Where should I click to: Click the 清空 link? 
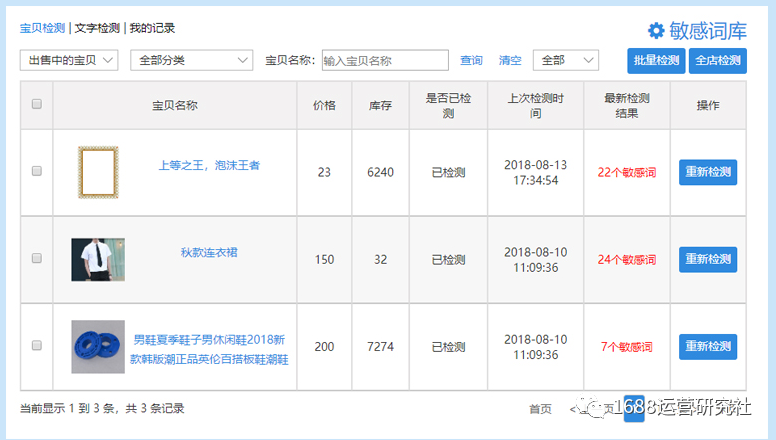point(510,60)
